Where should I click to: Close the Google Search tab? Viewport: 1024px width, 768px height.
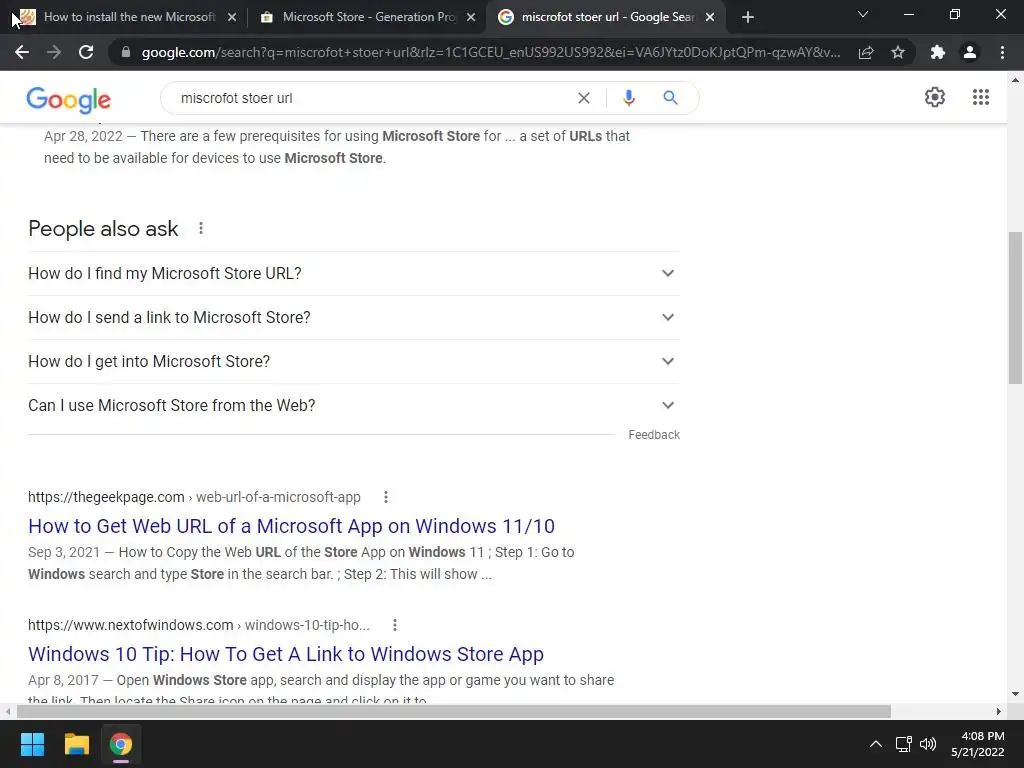coord(711,17)
